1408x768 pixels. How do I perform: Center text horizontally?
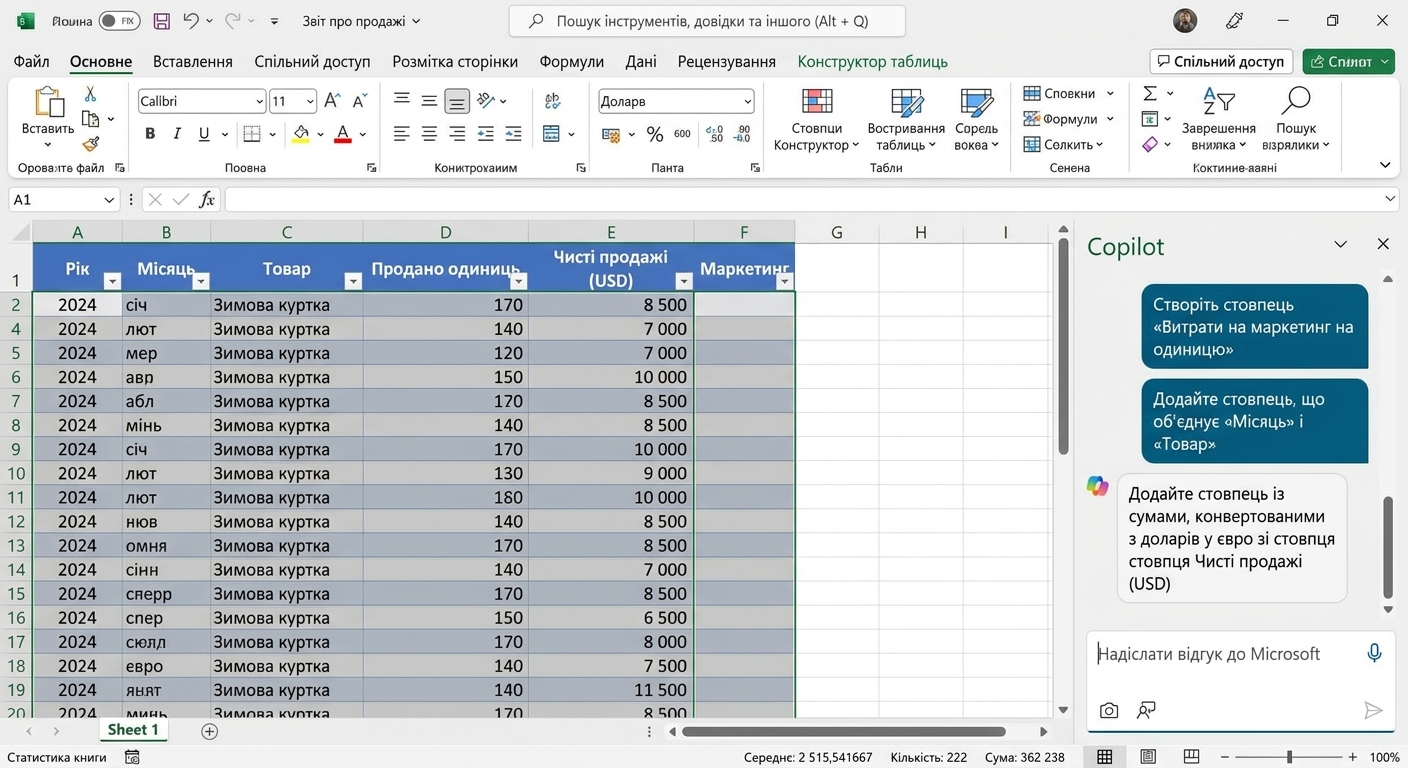pyautogui.click(x=429, y=134)
